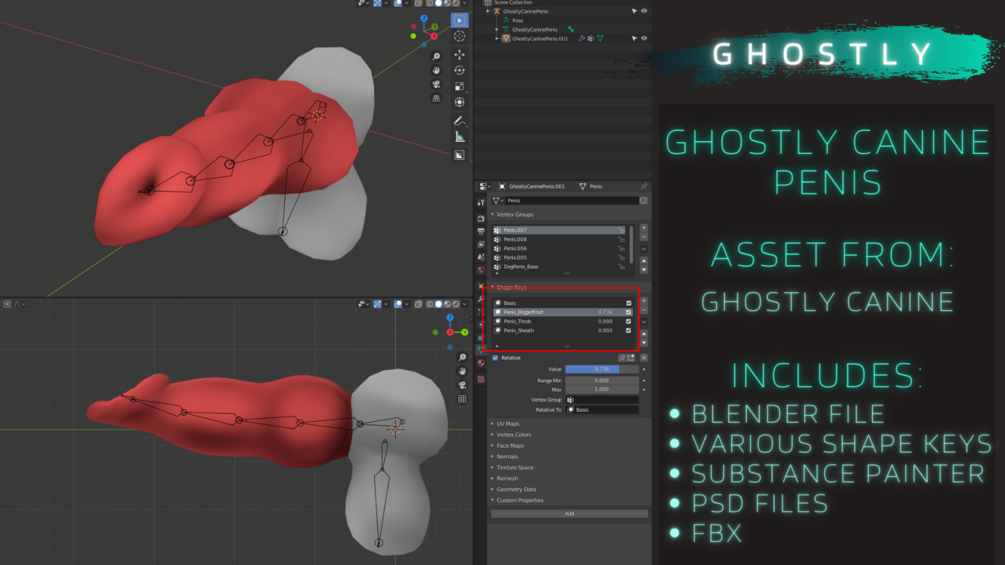Activate the Rotate tool in upper viewport
The image size is (1005, 565).
[460, 70]
